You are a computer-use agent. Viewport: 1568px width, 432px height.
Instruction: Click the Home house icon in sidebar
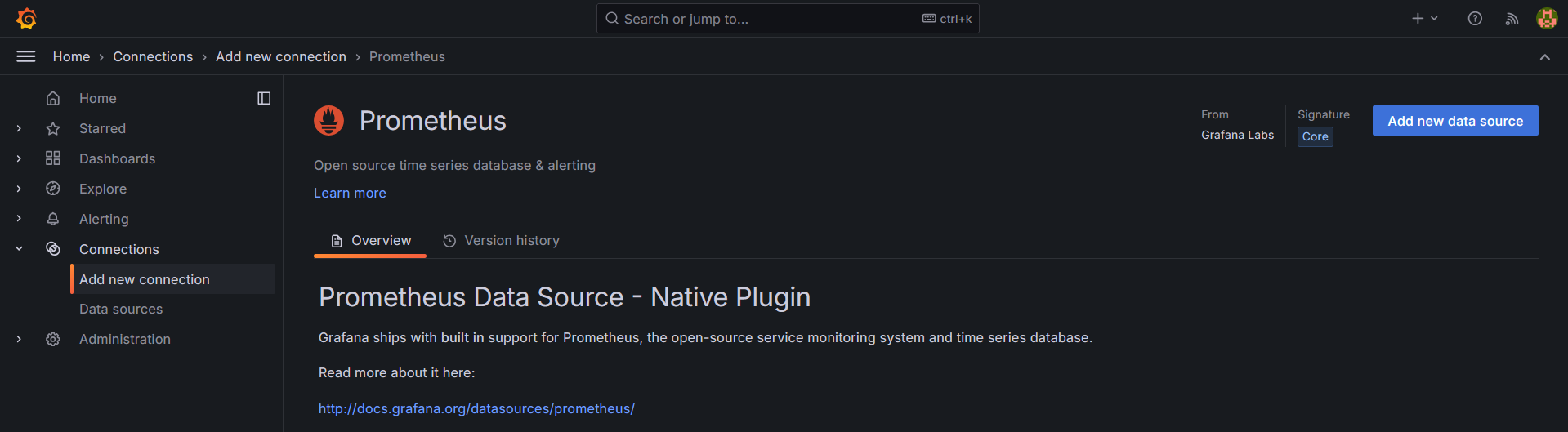pos(53,98)
